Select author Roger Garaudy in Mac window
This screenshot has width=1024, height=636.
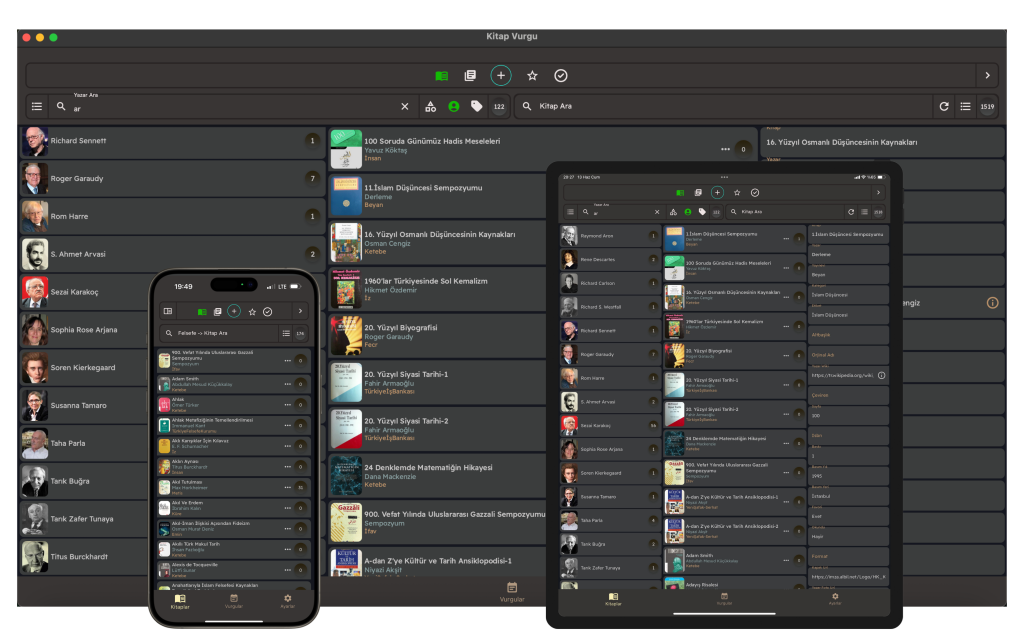[x=172, y=179]
